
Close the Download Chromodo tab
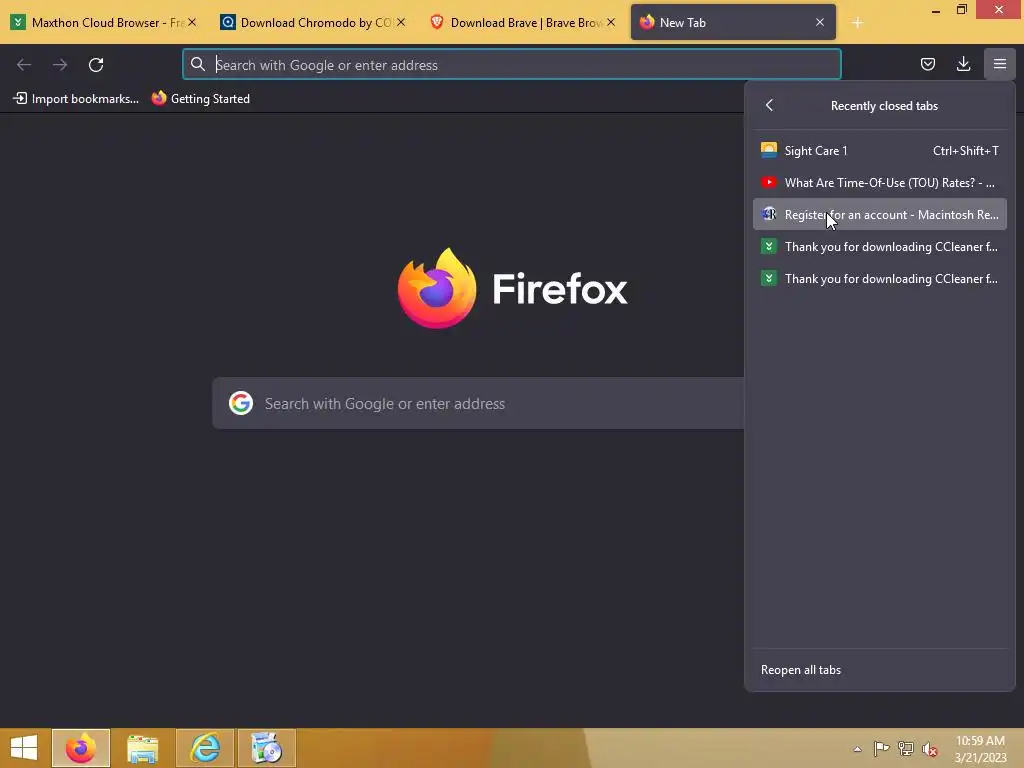(401, 22)
